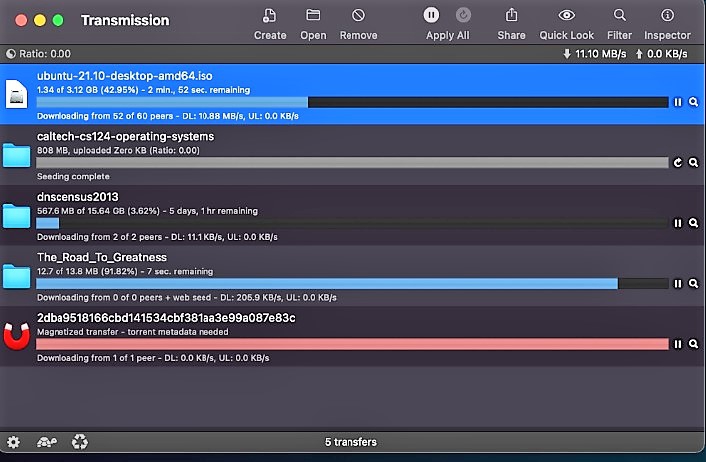
Task: Open the Filter bar via magnifier icon
Action: [x=620, y=16]
